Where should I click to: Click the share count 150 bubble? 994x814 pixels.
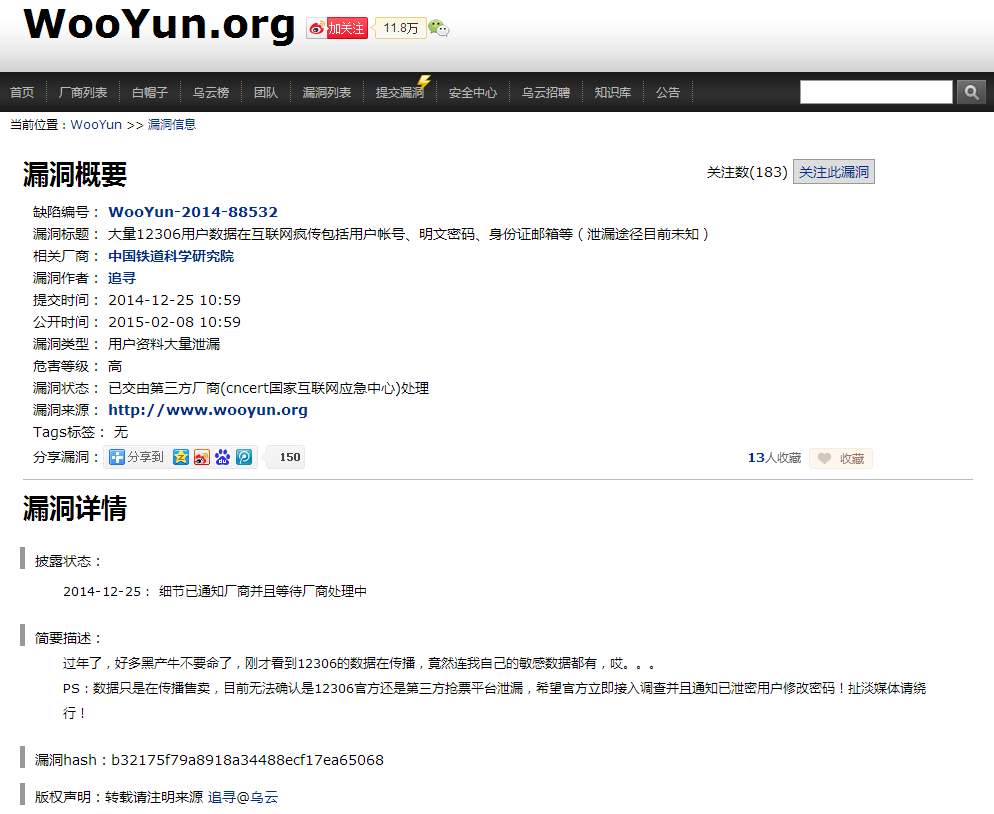(285, 457)
